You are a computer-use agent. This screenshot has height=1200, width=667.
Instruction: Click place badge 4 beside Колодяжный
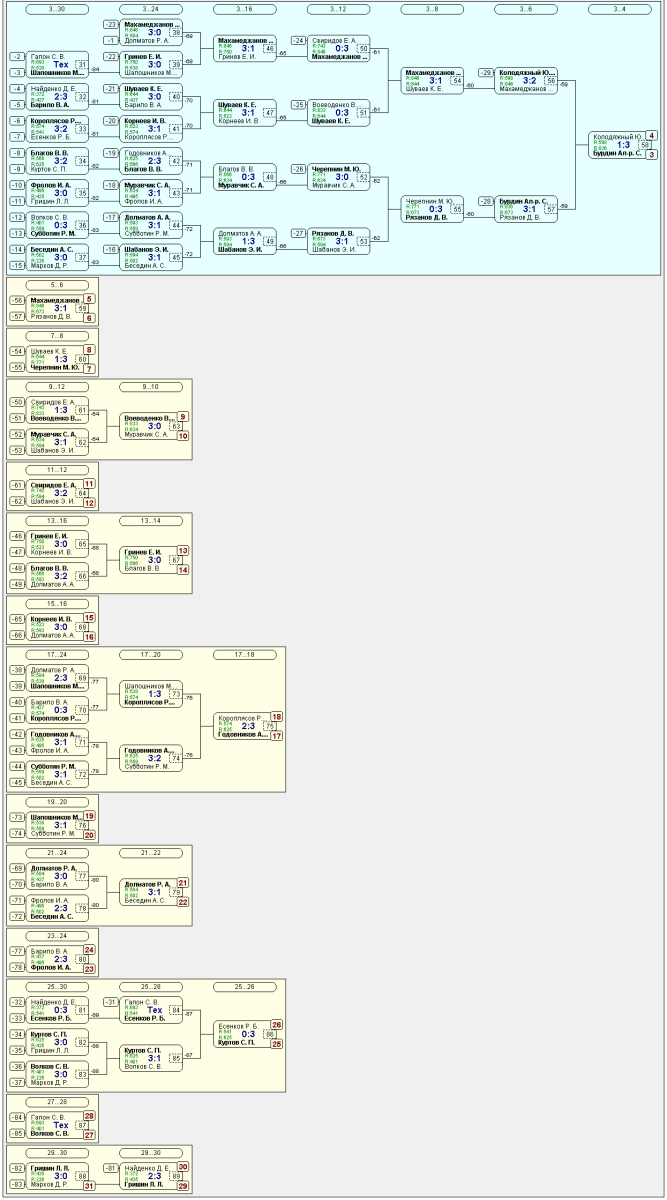[x=651, y=136]
